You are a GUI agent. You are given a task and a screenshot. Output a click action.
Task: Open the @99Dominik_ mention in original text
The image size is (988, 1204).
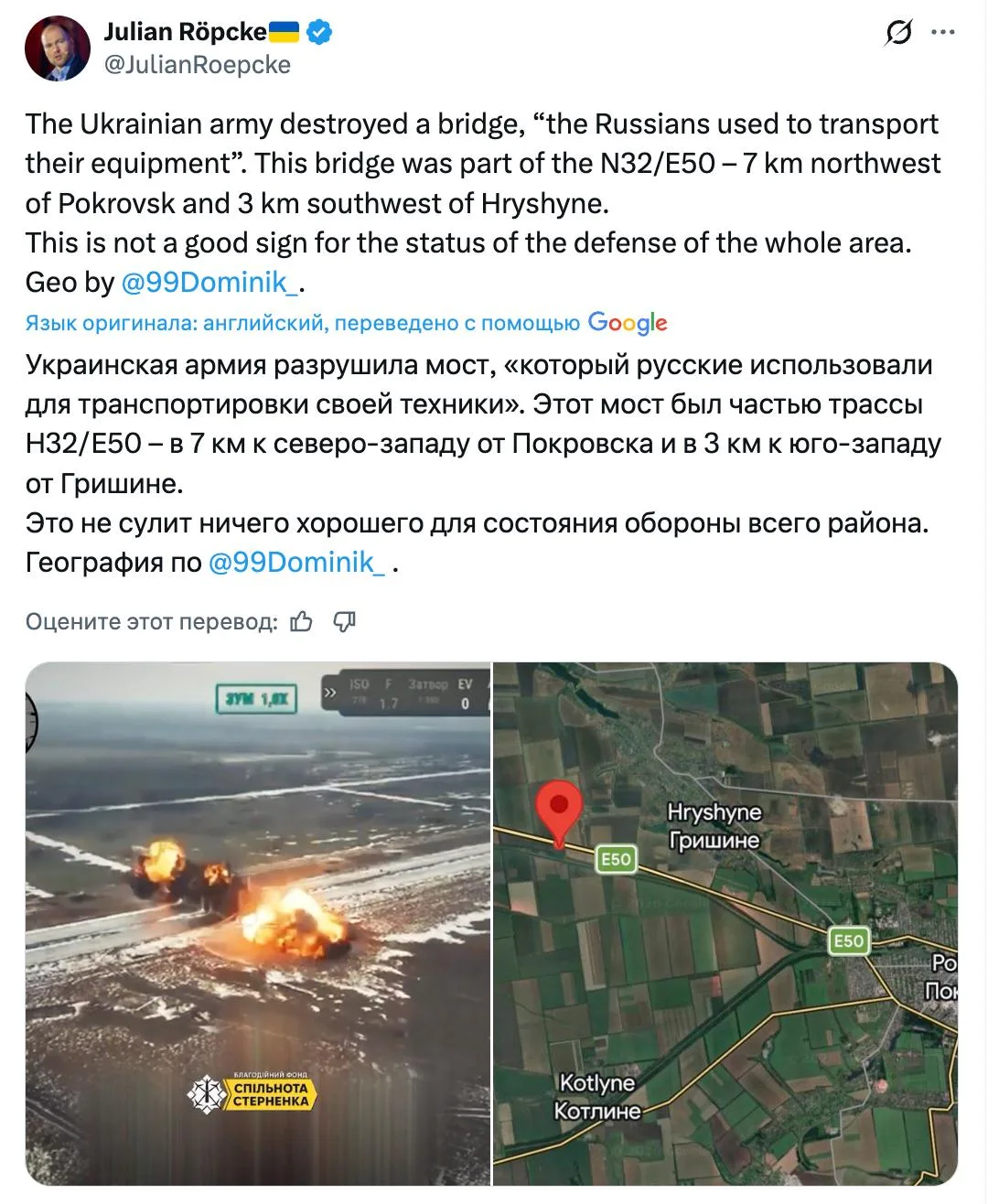point(209,282)
